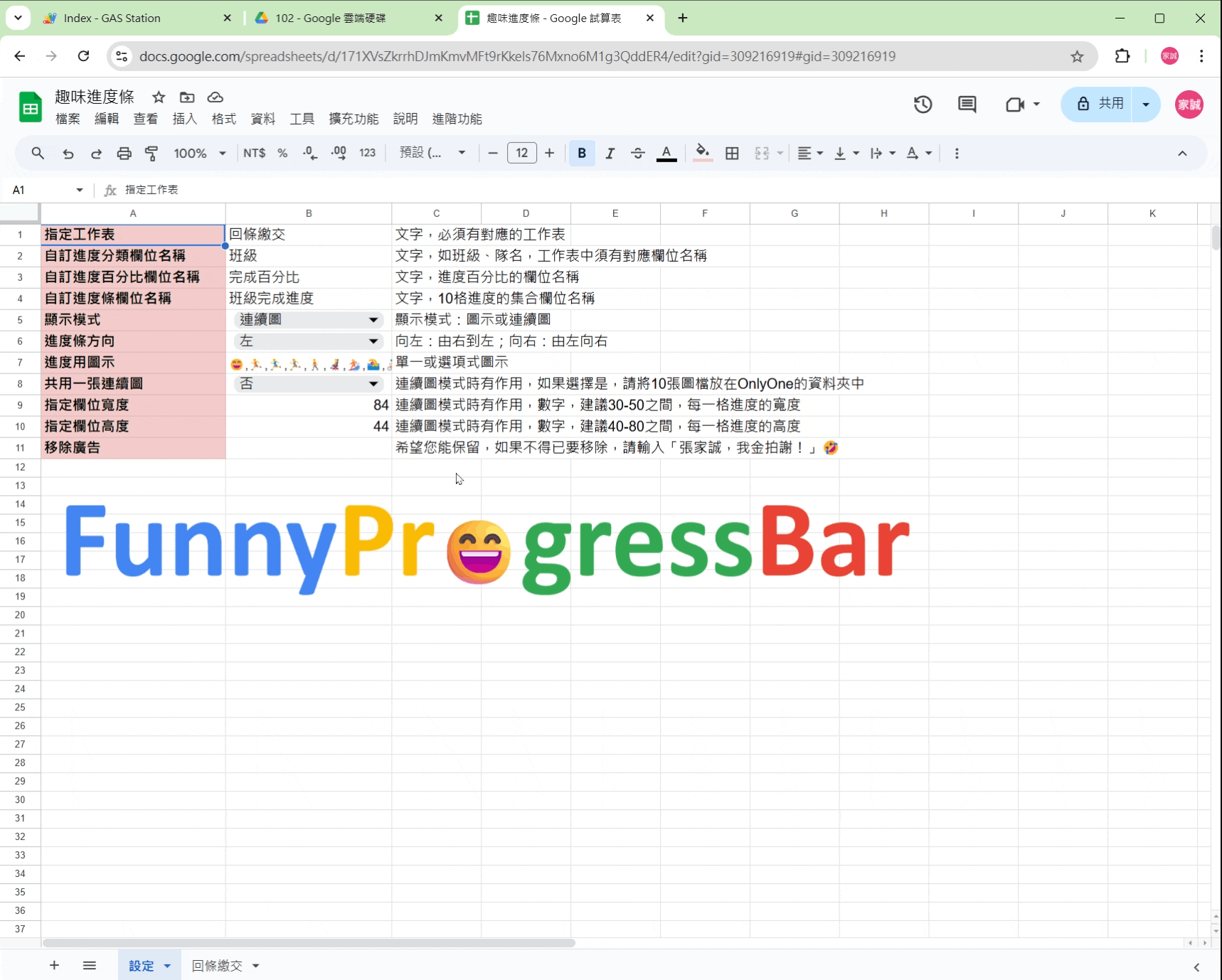Toggle italic formatting
Image resolution: width=1222 pixels, height=980 pixels.
click(610, 153)
